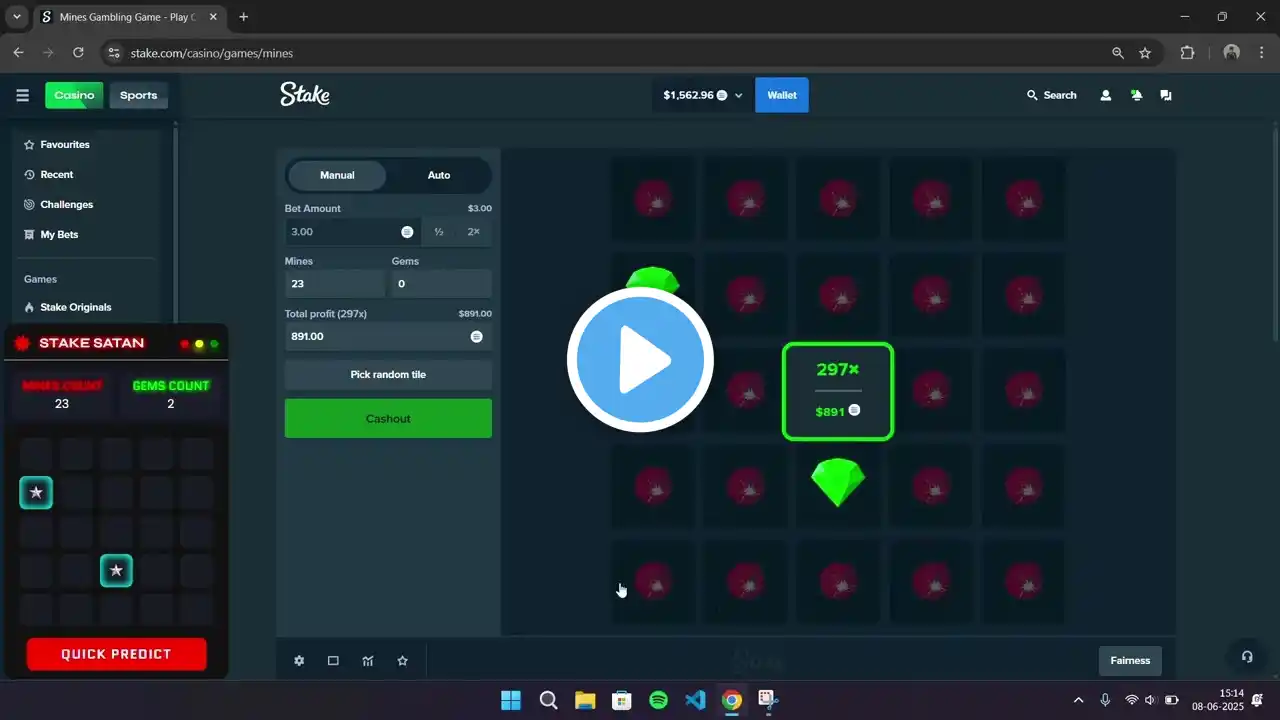The height and width of the screenshot is (720, 1280).
Task: Switch to the Sports section
Action: [x=138, y=95]
